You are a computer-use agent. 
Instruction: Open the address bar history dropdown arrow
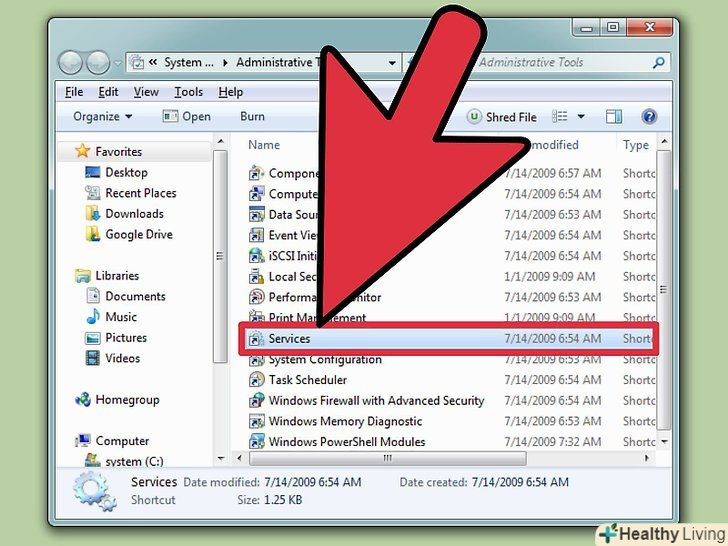tap(392, 63)
